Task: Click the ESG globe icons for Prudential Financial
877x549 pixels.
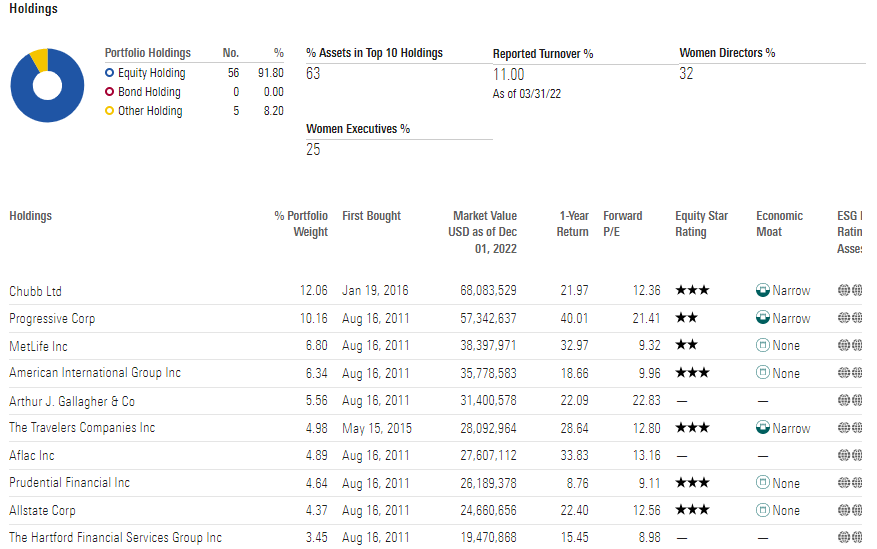Action: [850, 482]
